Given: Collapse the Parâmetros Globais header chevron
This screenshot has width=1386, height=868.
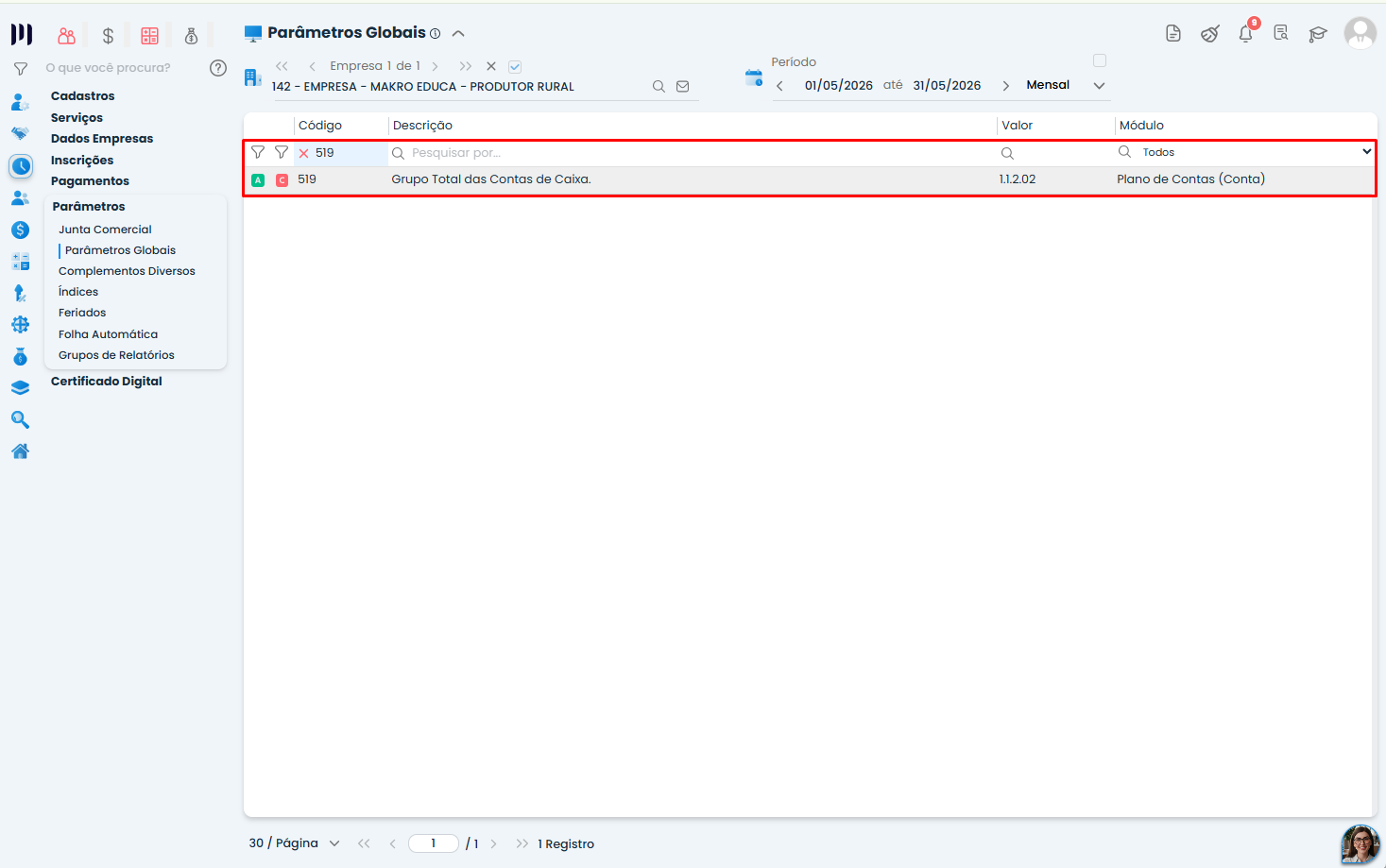Looking at the screenshot, I should pos(458,33).
